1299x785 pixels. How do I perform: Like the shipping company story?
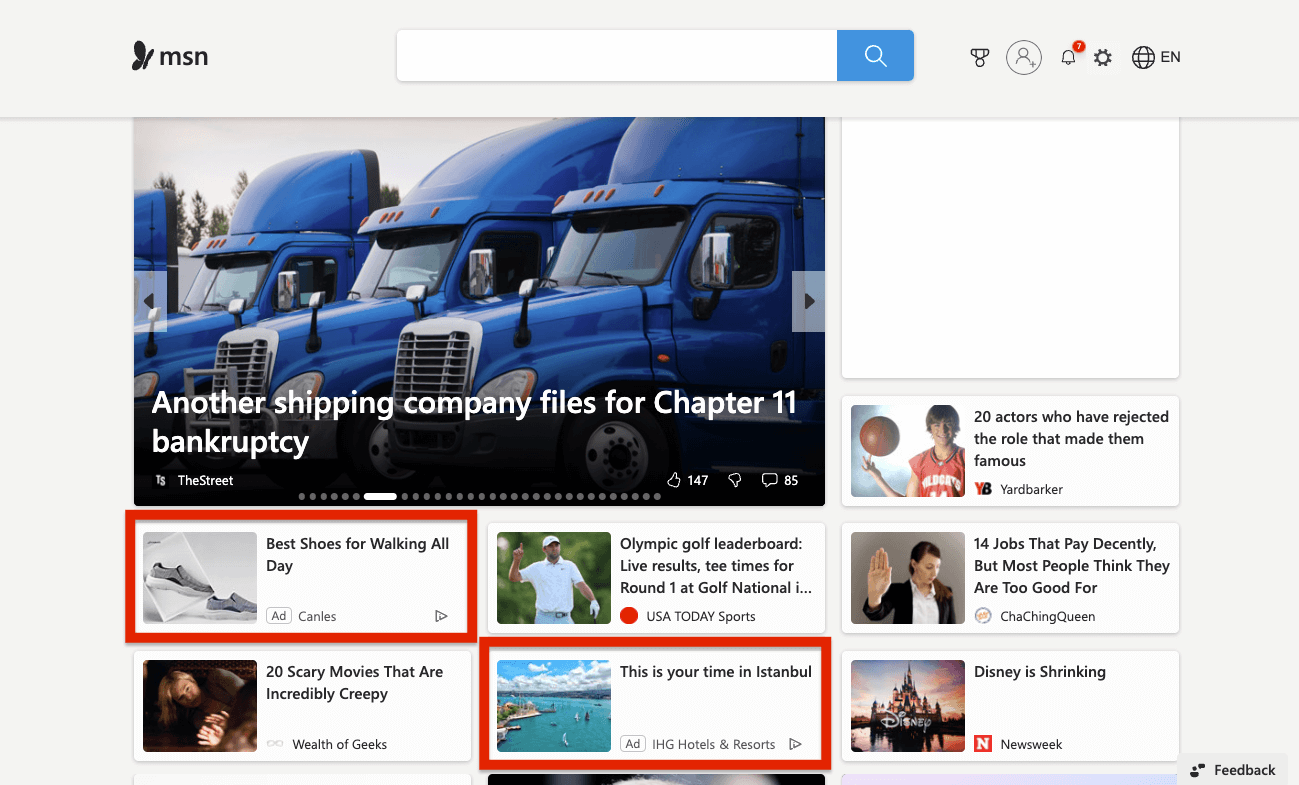pyautogui.click(x=675, y=480)
